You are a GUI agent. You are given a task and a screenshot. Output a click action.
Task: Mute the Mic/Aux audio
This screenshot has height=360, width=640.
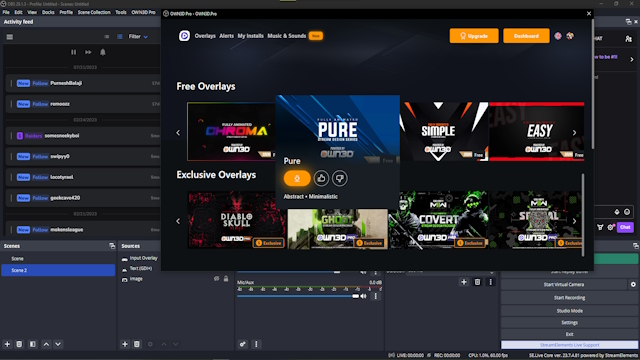point(364,296)
